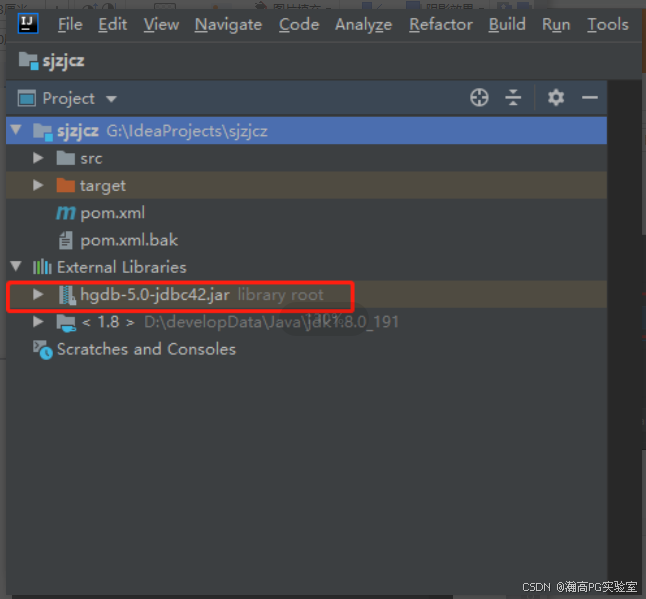The width and height of the screenshot is (646, 599).
Task: Click the IntelliJ IDEA logo icon
Action: click(x=28, y=23)
